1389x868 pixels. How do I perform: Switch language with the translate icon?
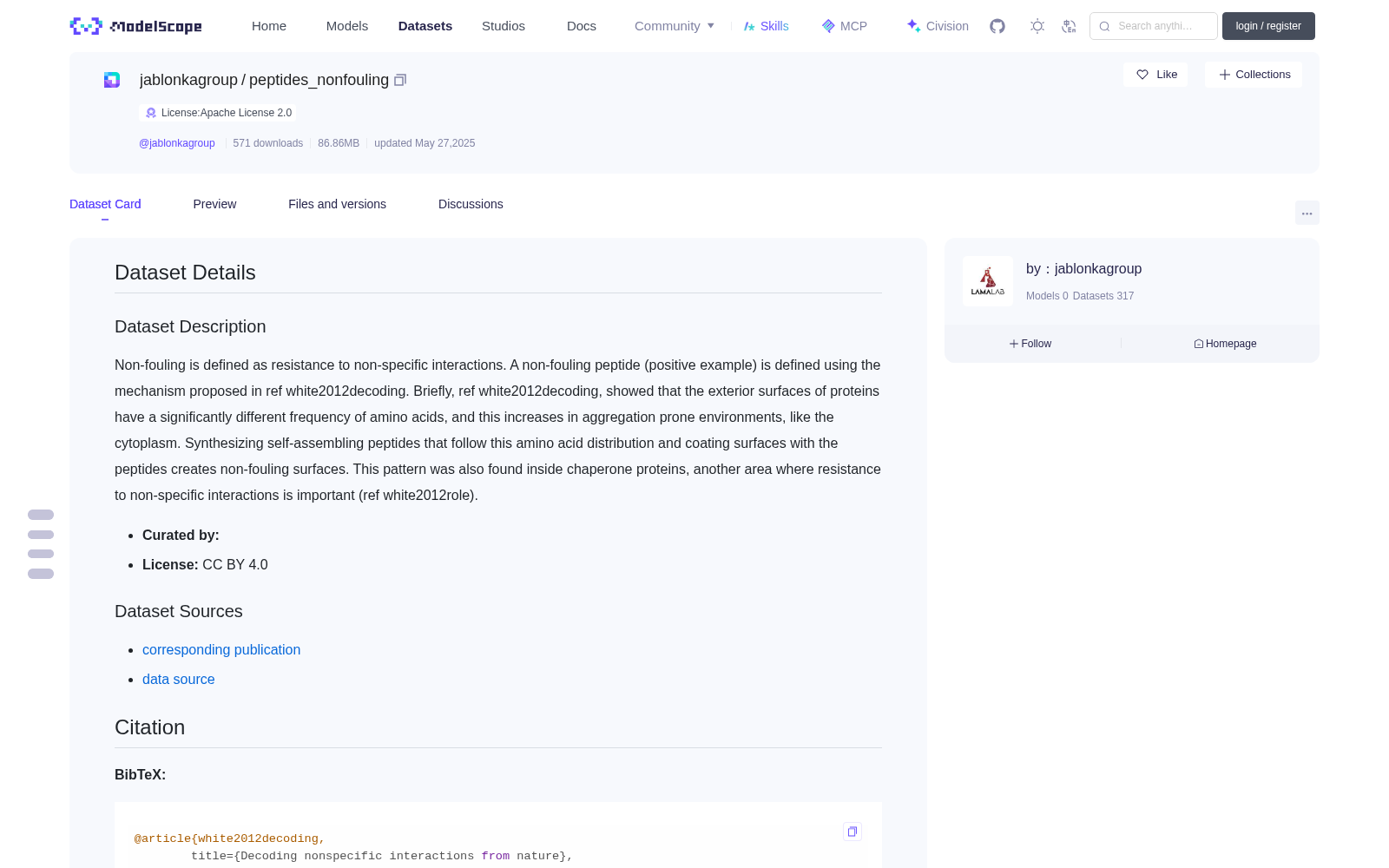pos(1070,26)
